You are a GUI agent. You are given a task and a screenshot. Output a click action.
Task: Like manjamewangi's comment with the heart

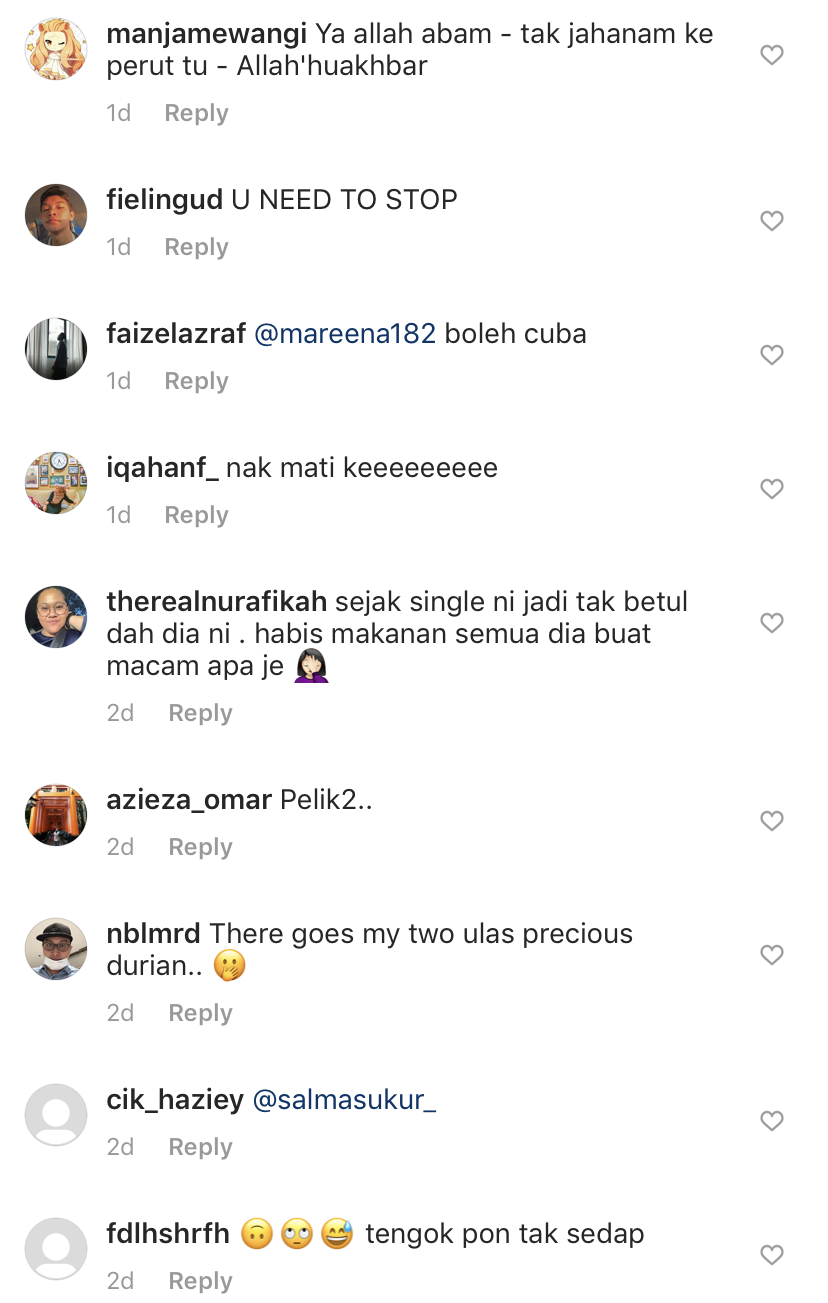pyautogui.click(x=771, y=56)
